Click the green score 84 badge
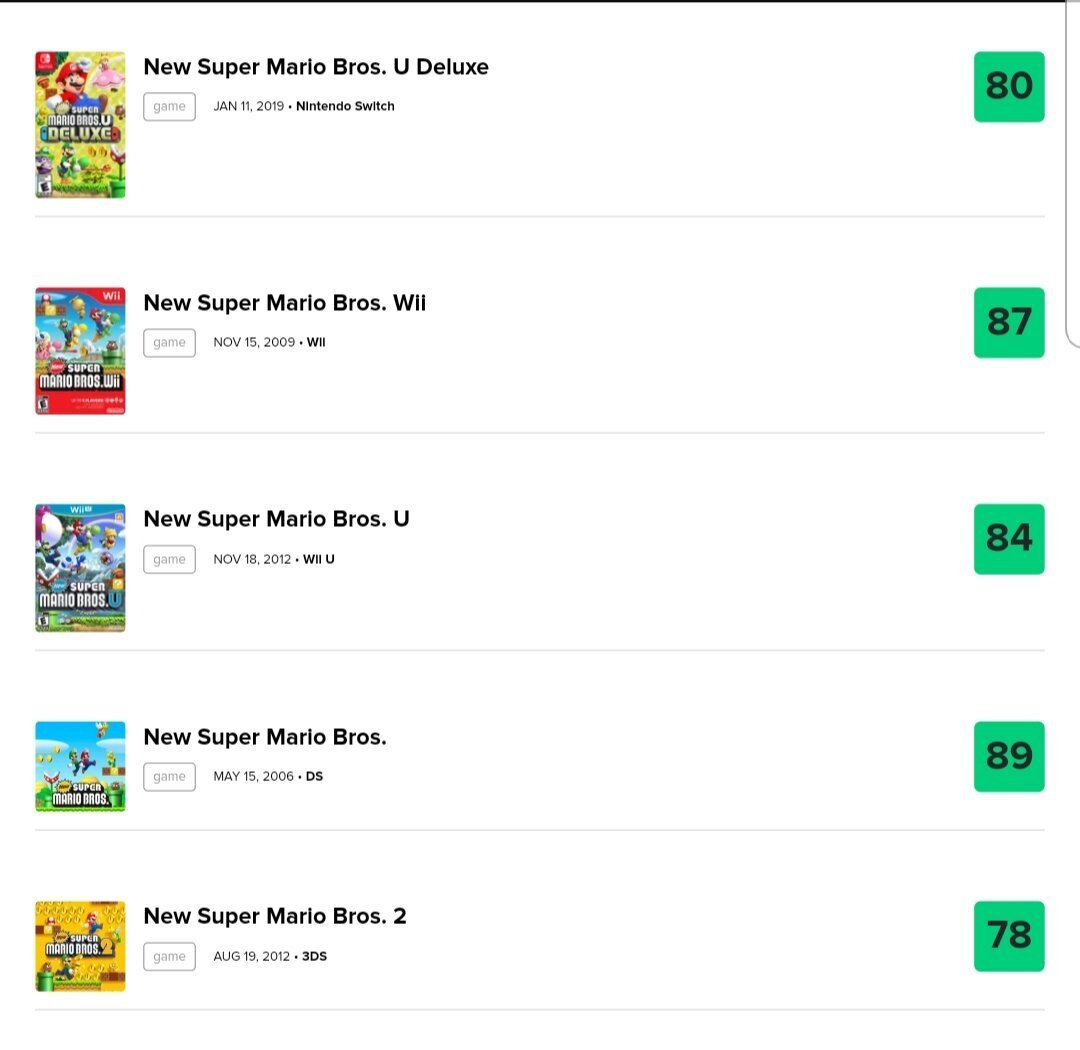This screenshot has width=1080, height=1050. pos(1009,539)
